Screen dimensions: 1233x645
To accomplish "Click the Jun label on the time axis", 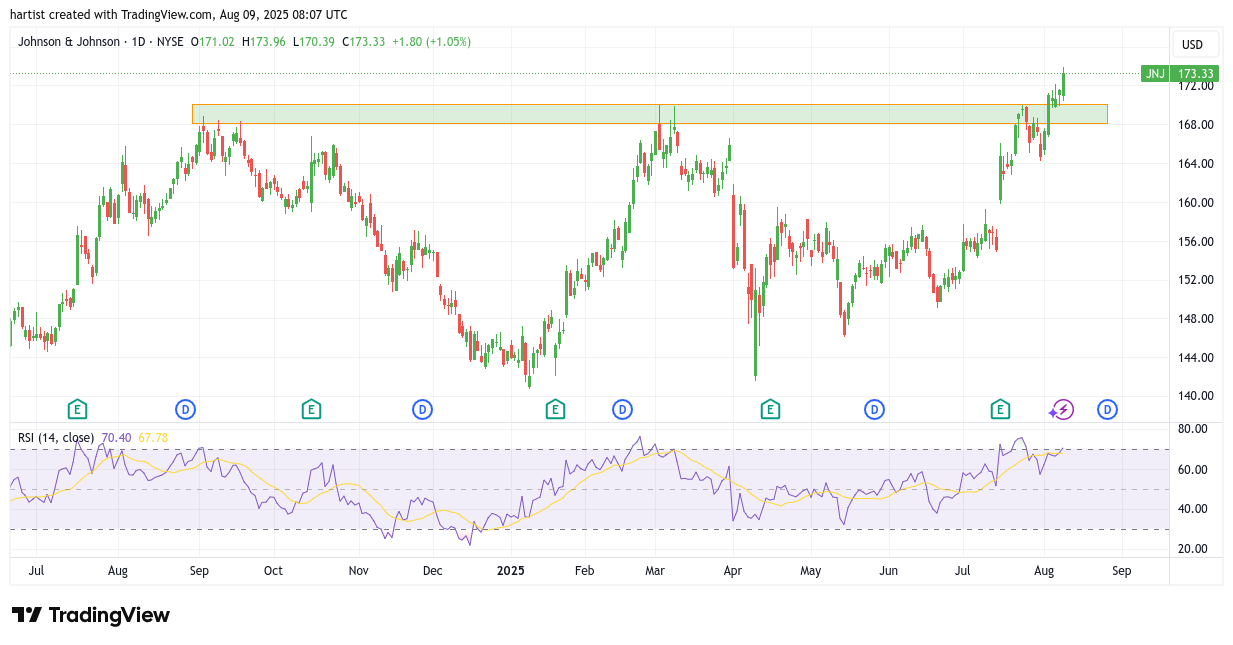I will pyautogui.click(x=888, y=571).
